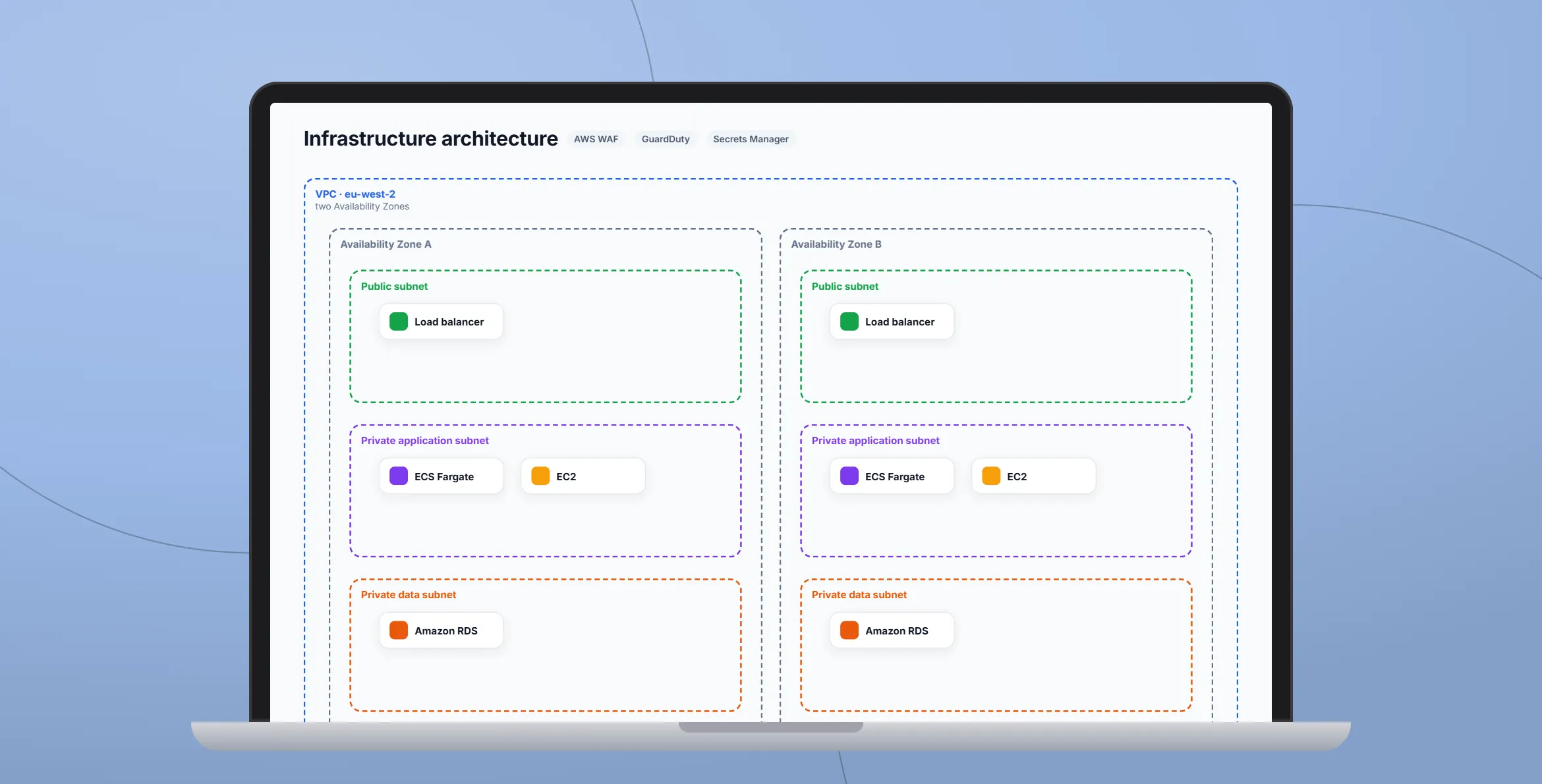The height and width of the screenshot is (784, 1542).
Task: Click the orange Amazon RDS icon in Zone A
Action: coord(399,630)
